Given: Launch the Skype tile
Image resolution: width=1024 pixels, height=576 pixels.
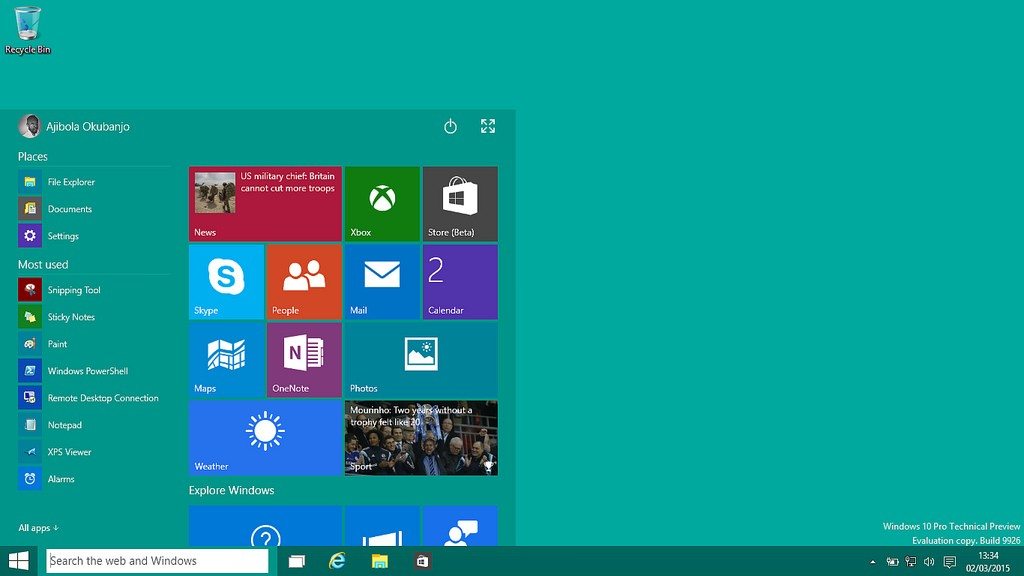Looking at the screenshot, I should (226, 282).
